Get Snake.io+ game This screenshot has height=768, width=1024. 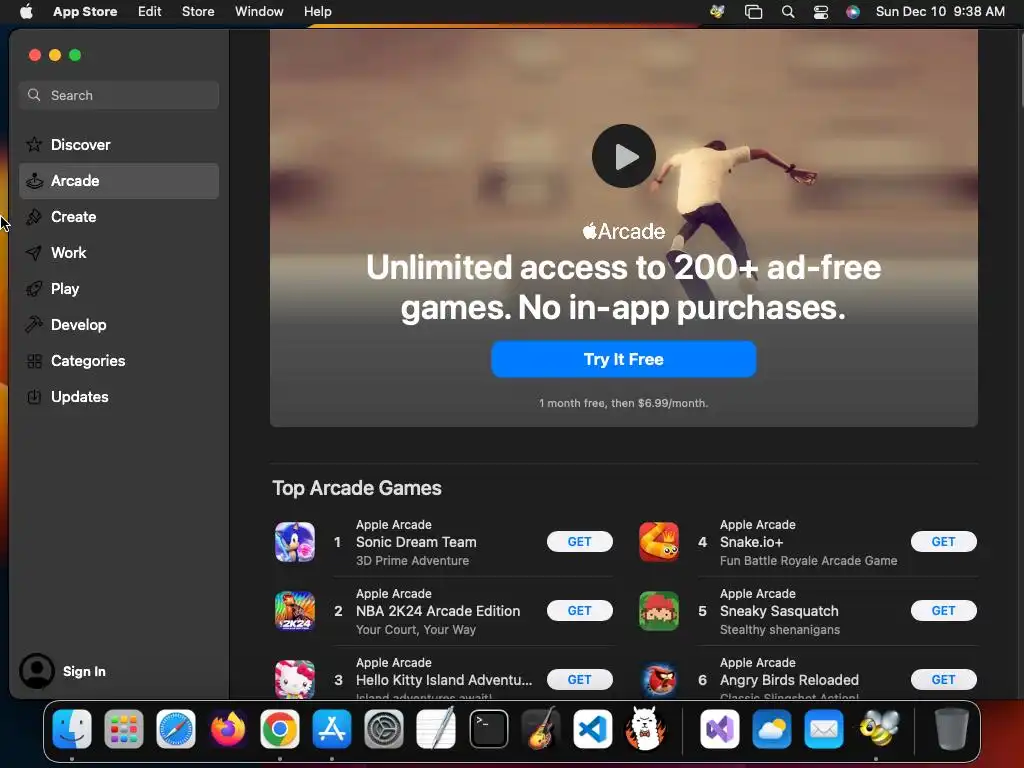(944, 541)
